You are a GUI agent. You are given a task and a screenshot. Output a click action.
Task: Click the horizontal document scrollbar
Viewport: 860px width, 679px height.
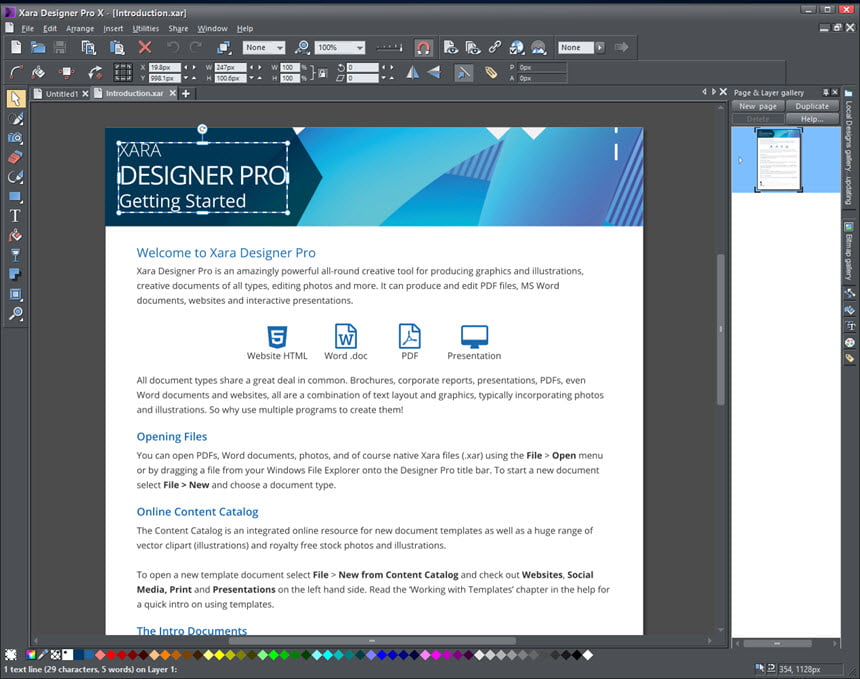(x=372, y=641)
